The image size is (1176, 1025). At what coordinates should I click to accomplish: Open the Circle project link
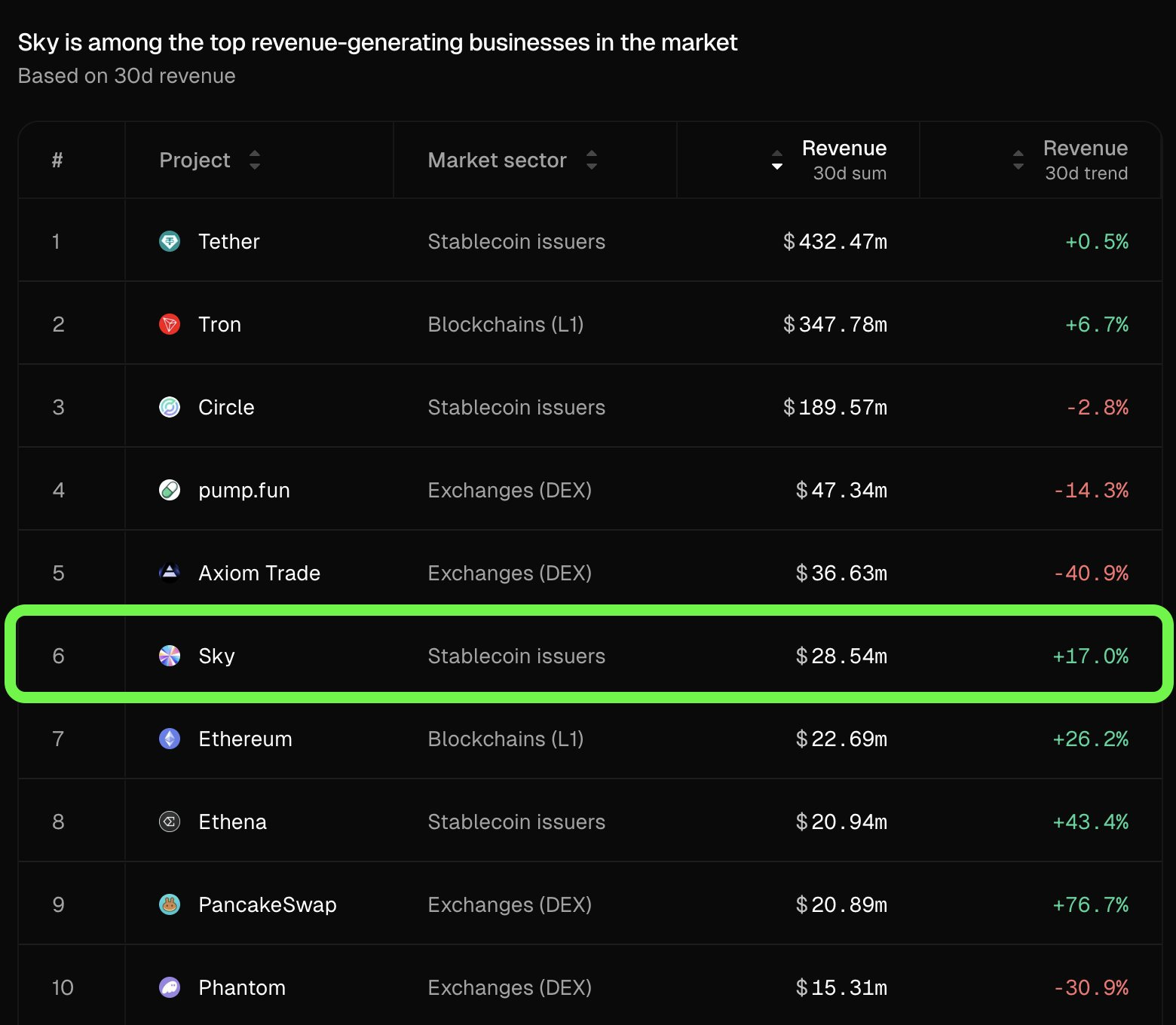tap(226, 407)
